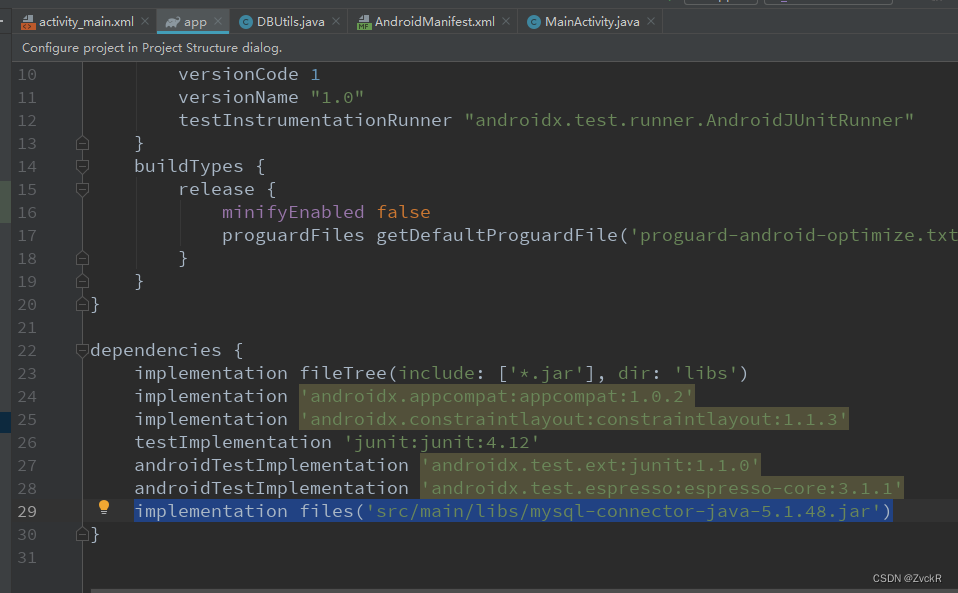Click the versionName keyword
The image size is (958, 593).
(238, 98)
